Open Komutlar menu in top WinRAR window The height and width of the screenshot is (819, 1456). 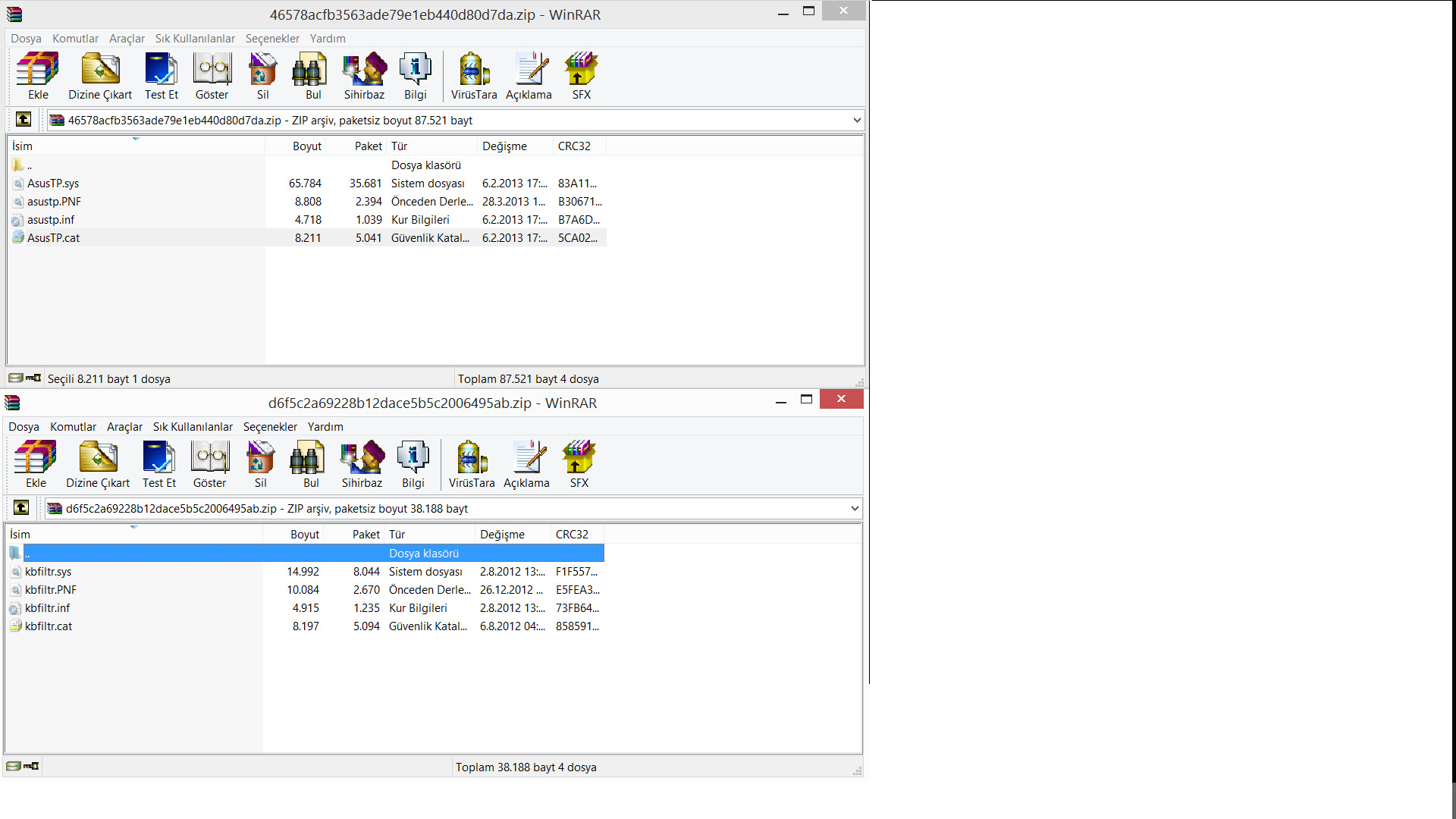point(75,39)
